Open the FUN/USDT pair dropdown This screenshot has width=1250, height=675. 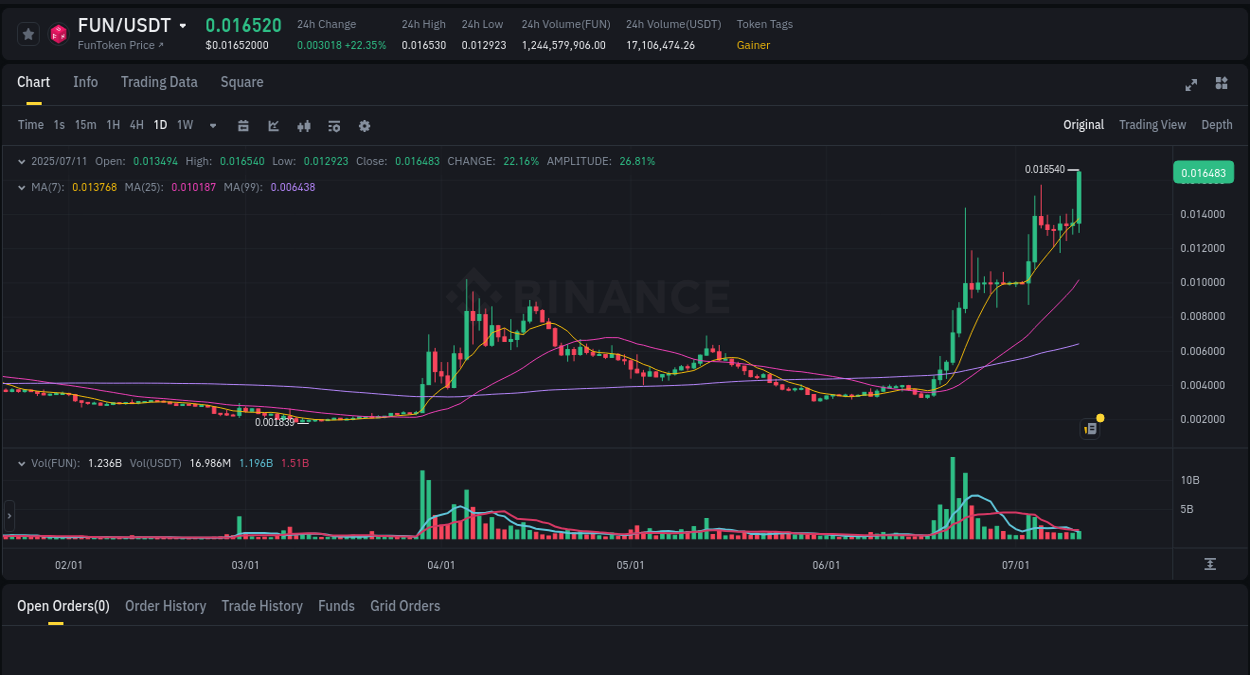click(185, 25)
